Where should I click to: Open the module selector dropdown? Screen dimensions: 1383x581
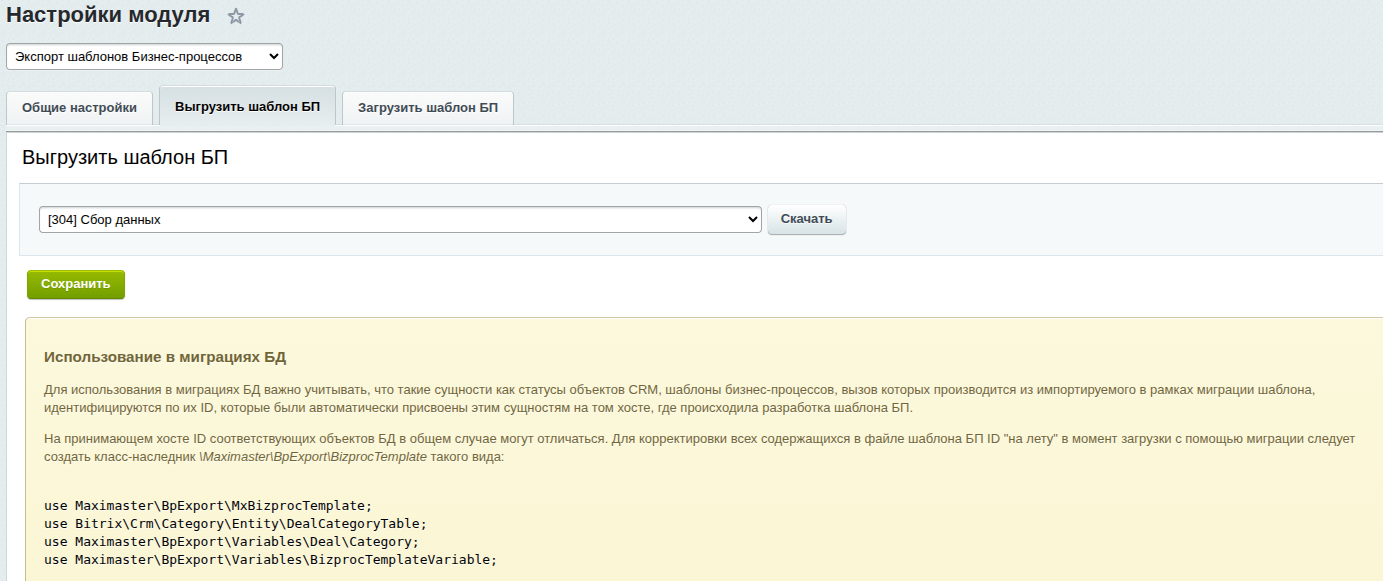tap(144, 57)
